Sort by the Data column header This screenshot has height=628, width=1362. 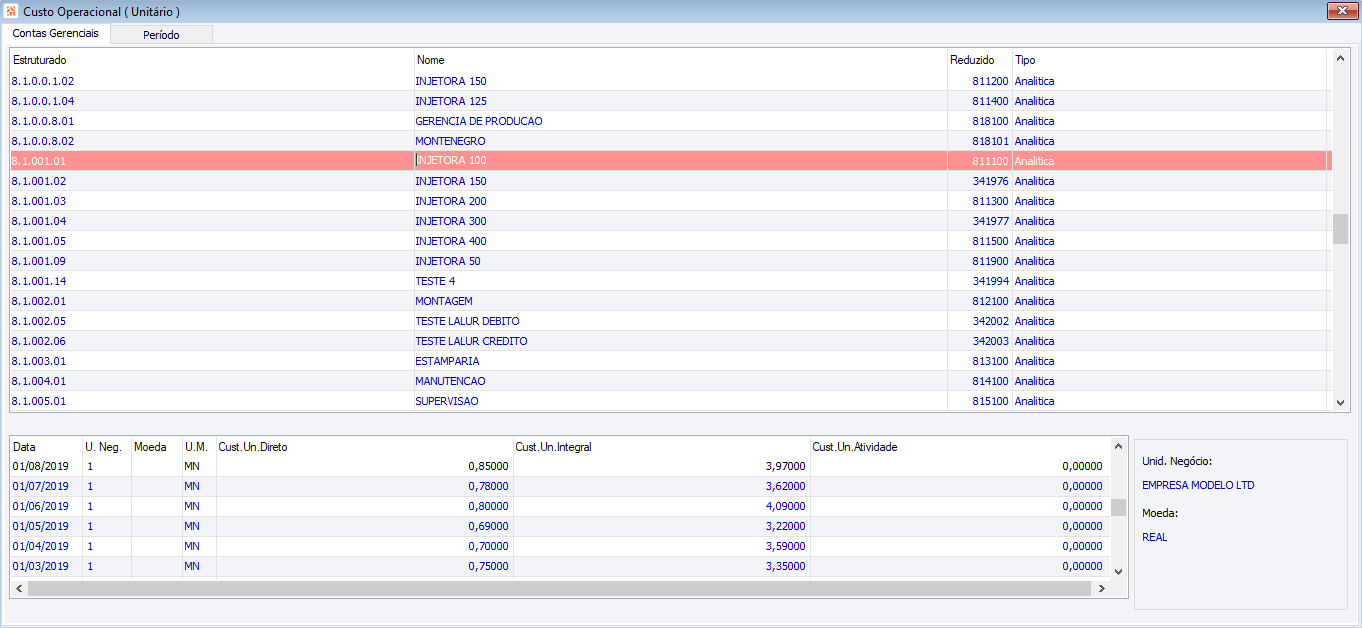click(45, 447)
